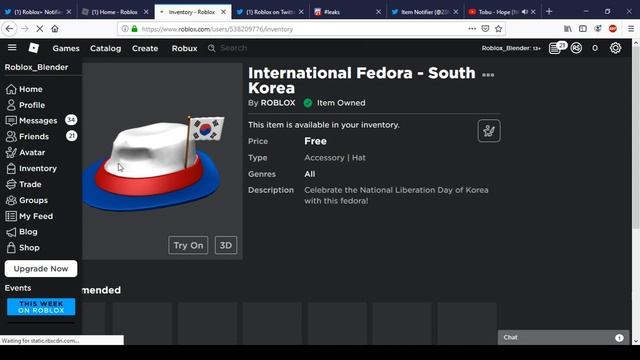The height and width of the screenshot is (360, 640).
Task: Open the Games menu item
Action: 66,48
